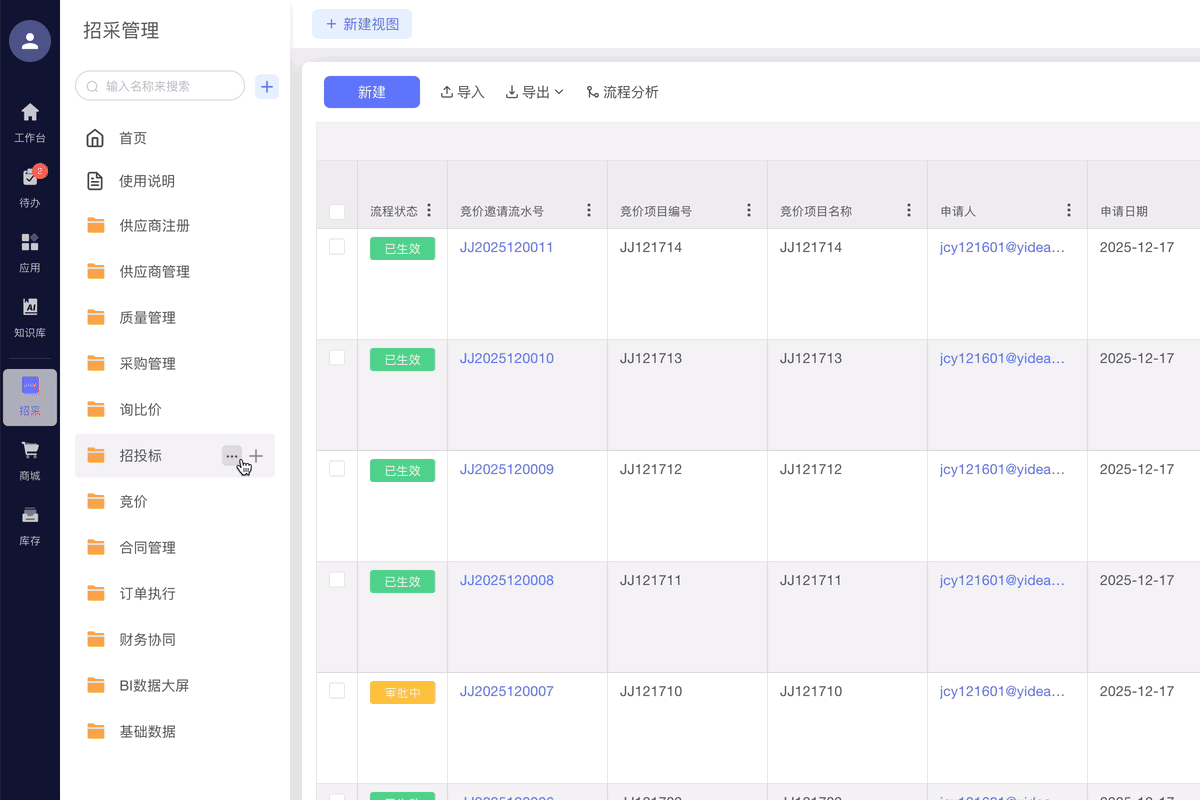
Task: Check the row checkbox for JJ2025120011
Action: point(337,247)
